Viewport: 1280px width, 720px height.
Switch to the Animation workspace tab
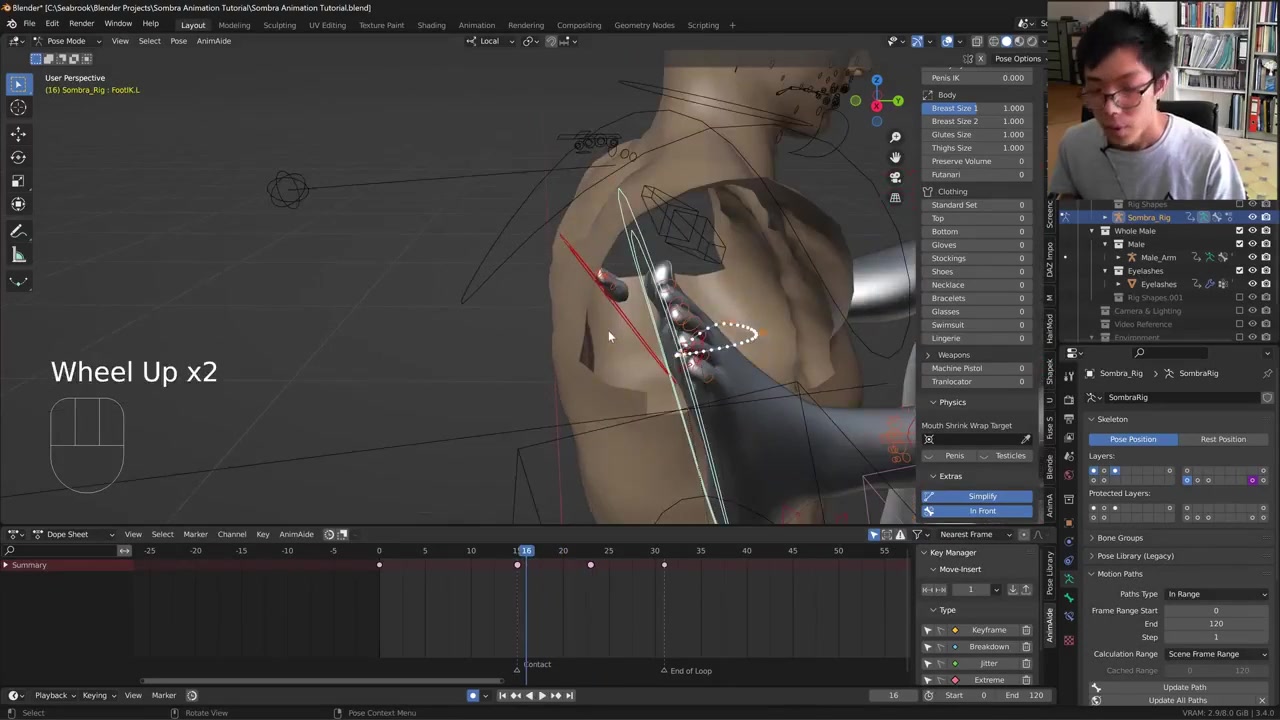click(x=476, y=25)
